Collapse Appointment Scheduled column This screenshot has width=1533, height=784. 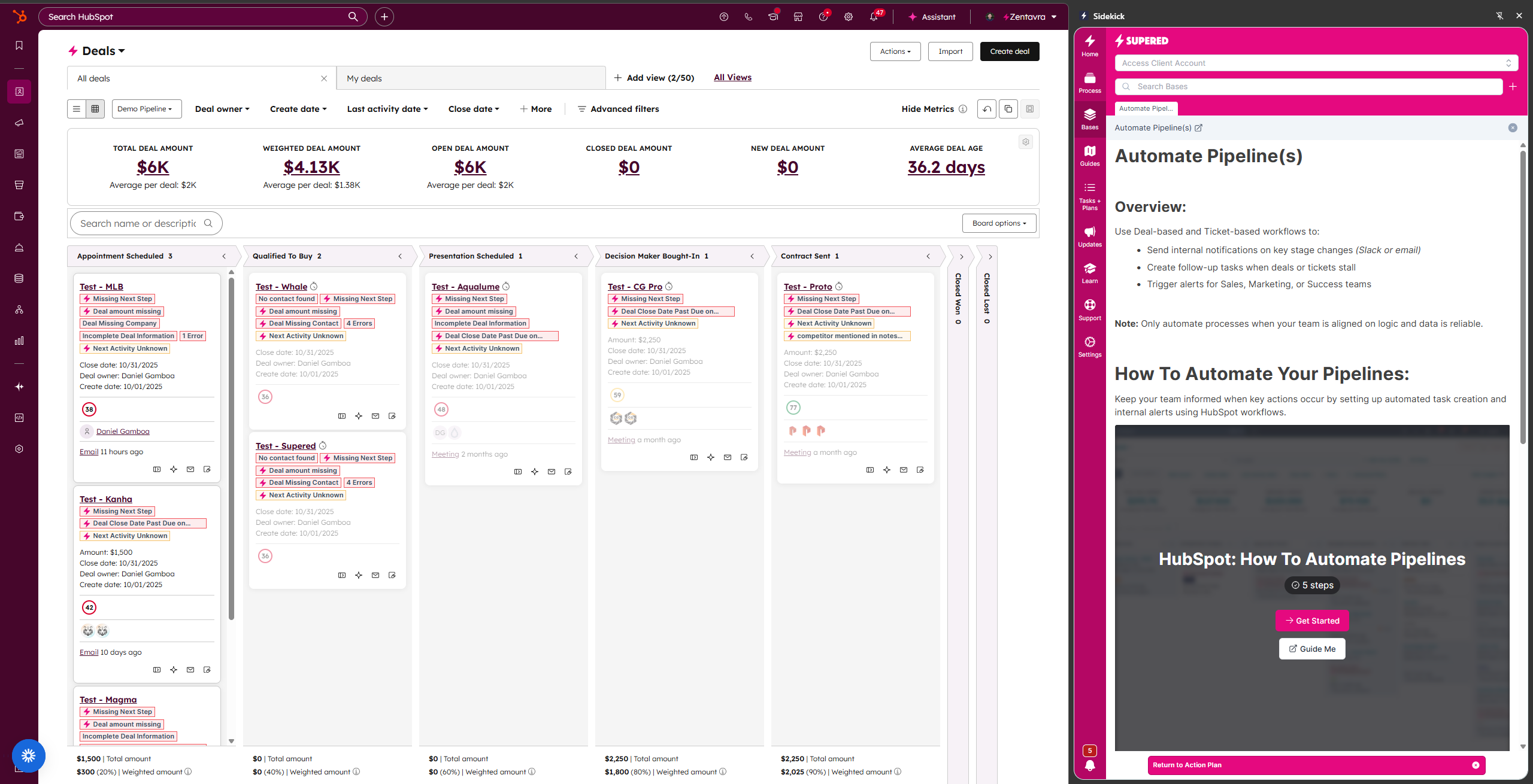[x=224, y=256]
